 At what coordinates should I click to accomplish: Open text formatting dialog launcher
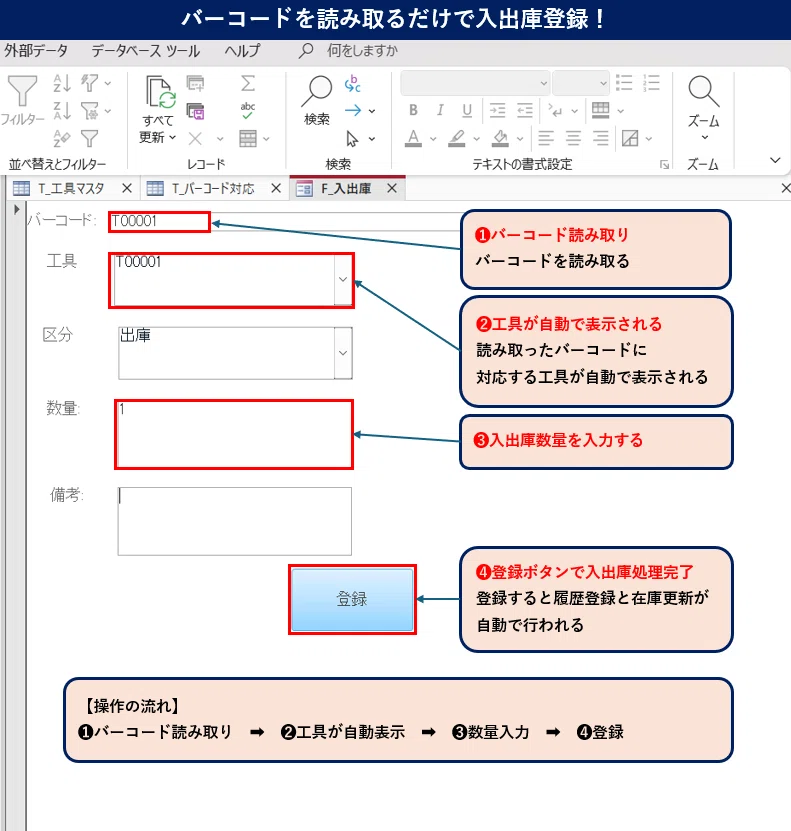pyautogui.click(x=664, y=165)
